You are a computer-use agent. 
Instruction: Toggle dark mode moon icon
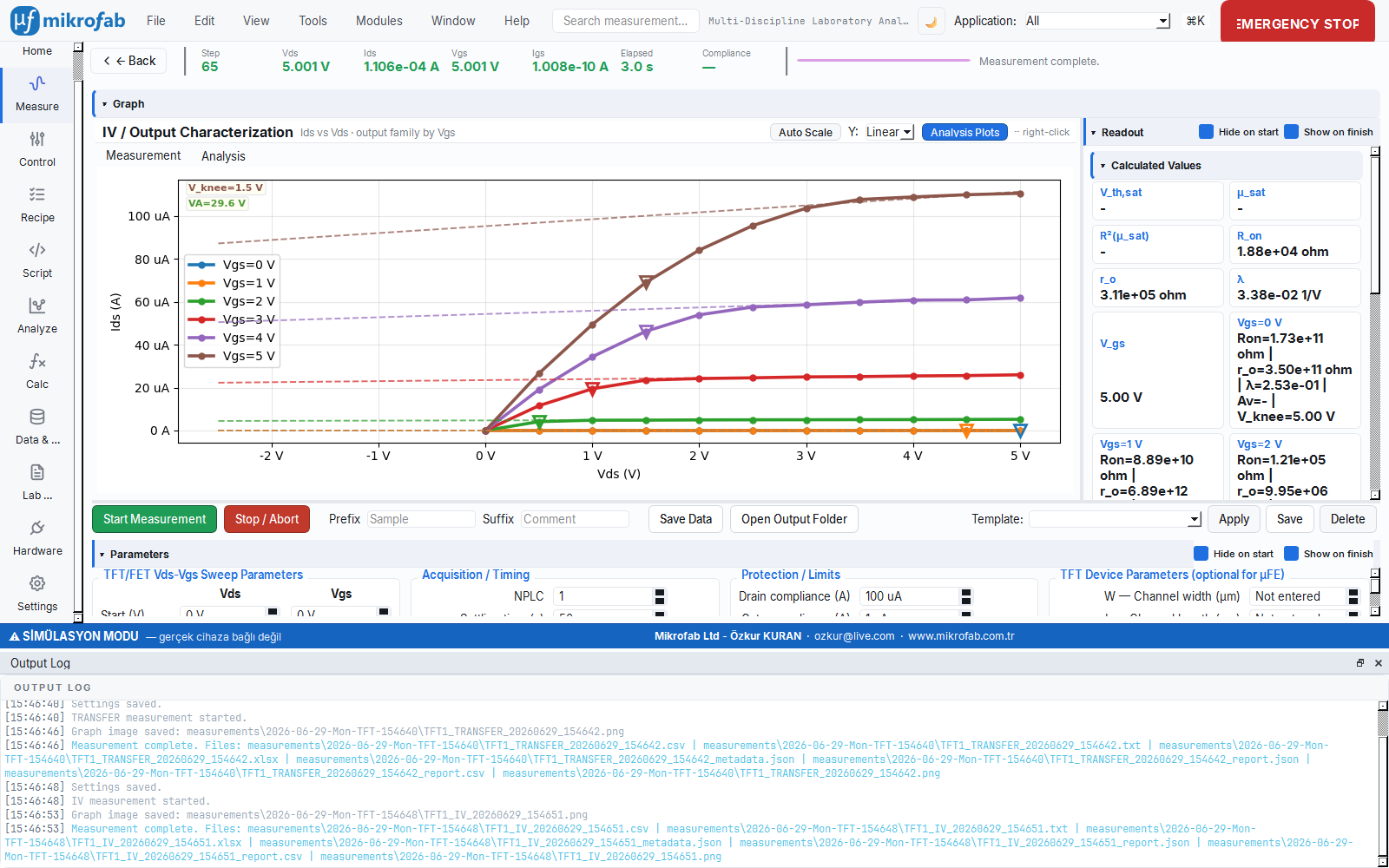pos(931,22)
